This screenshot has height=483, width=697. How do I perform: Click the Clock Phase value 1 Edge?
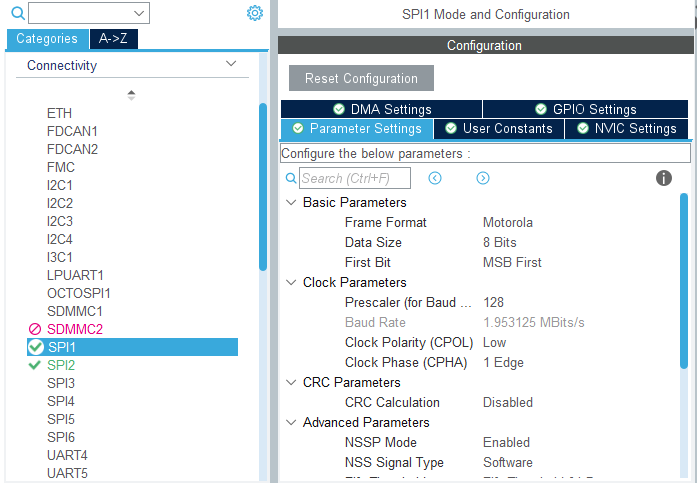click(x=503, y=363)
